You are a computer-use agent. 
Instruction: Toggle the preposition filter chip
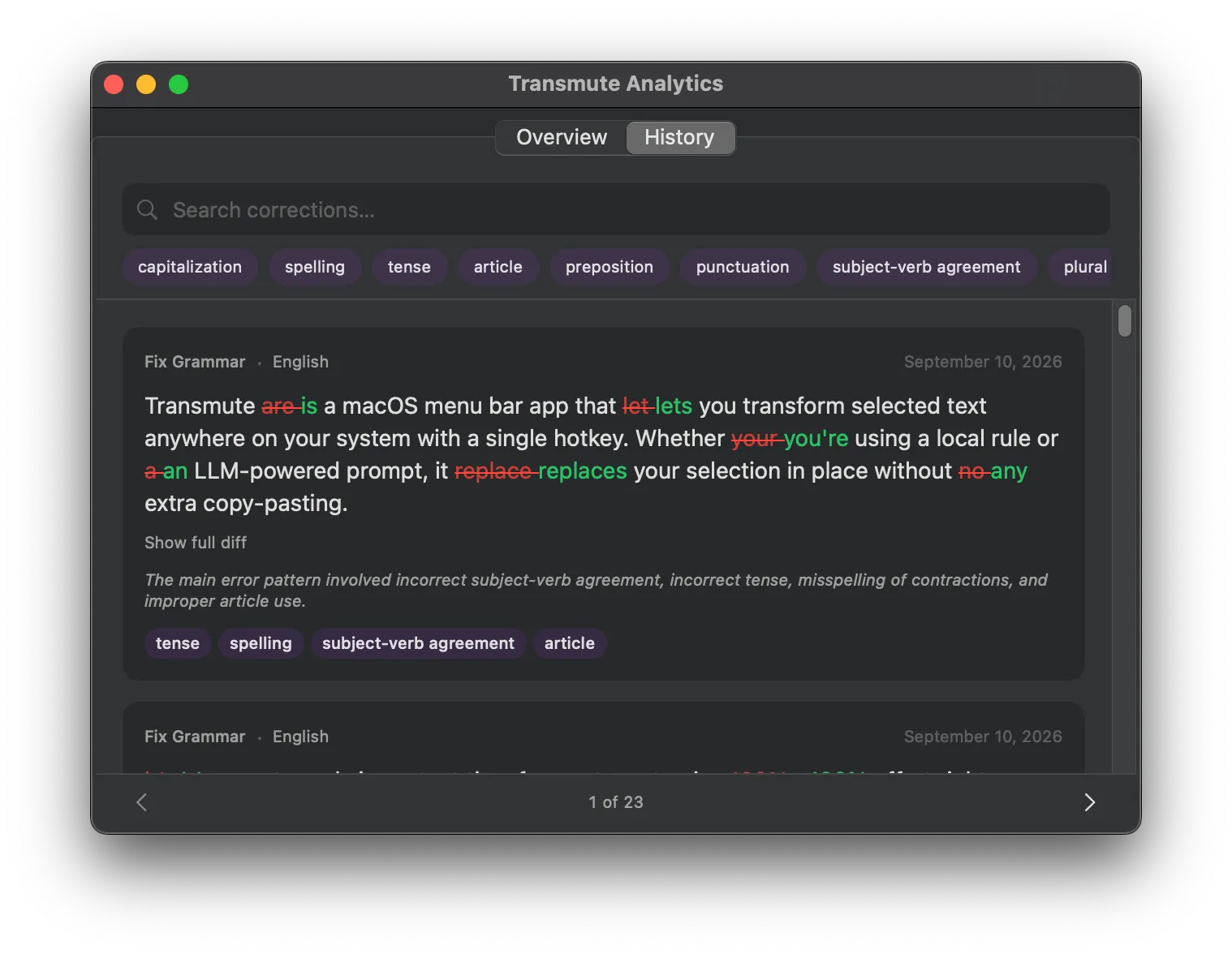pos(610,267)
